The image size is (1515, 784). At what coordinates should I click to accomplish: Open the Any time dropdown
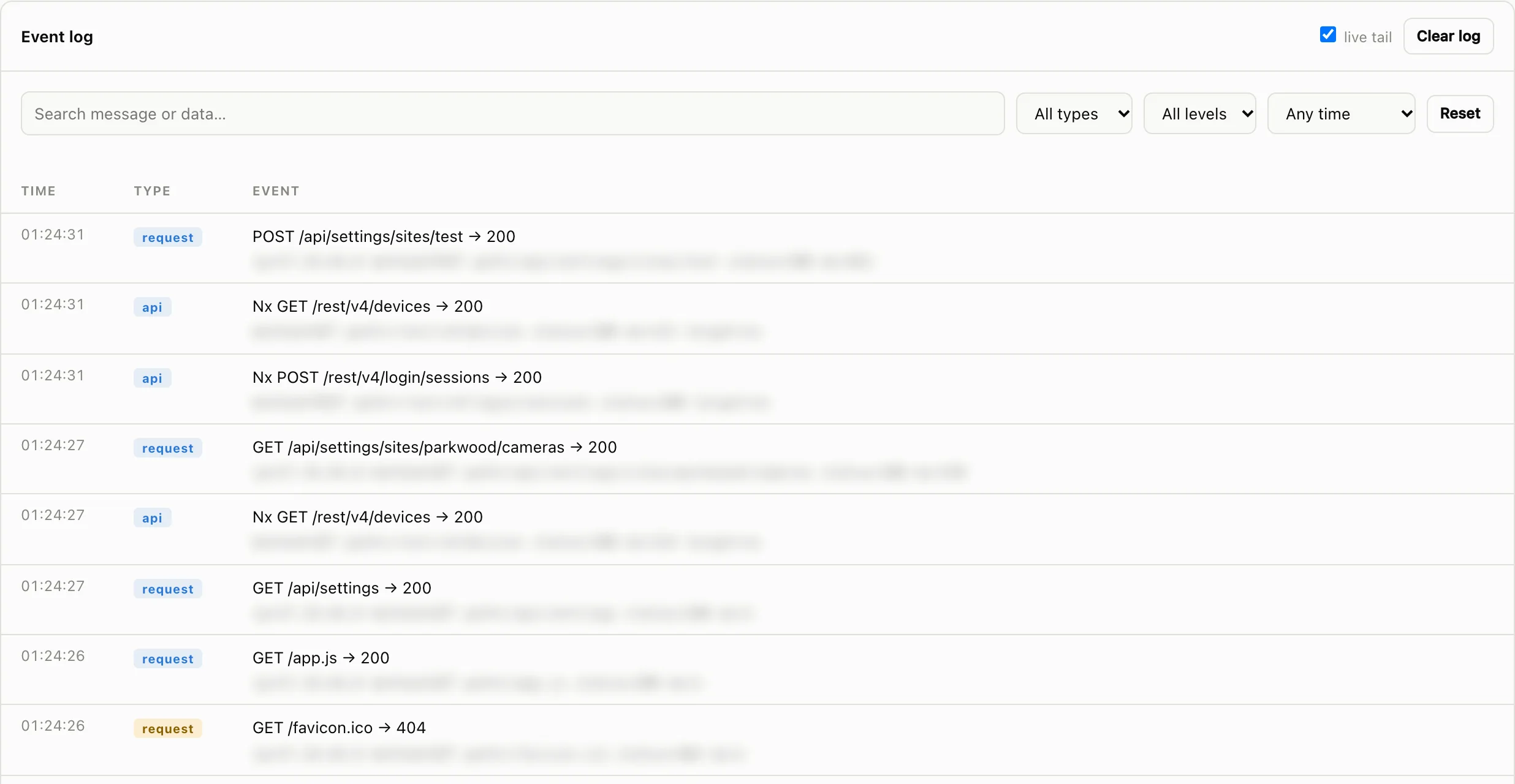(1341, 113)
